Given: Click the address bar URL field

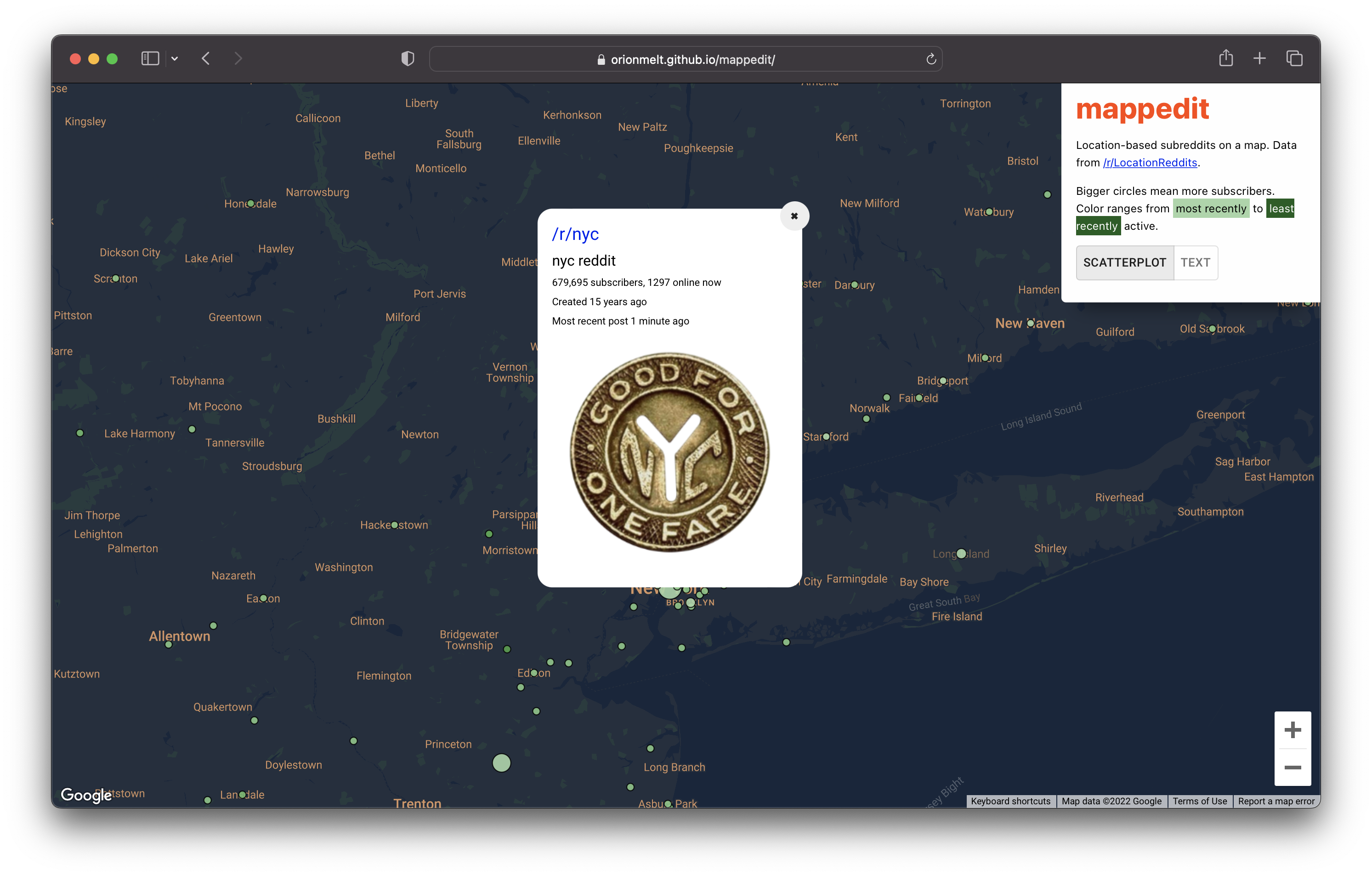Looking at the screenshot, I should [686, 59].
